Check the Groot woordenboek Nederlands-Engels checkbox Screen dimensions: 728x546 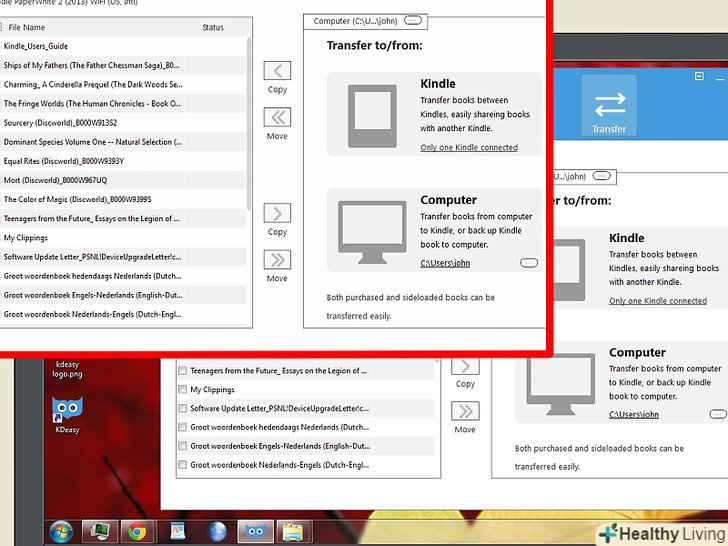182,465
